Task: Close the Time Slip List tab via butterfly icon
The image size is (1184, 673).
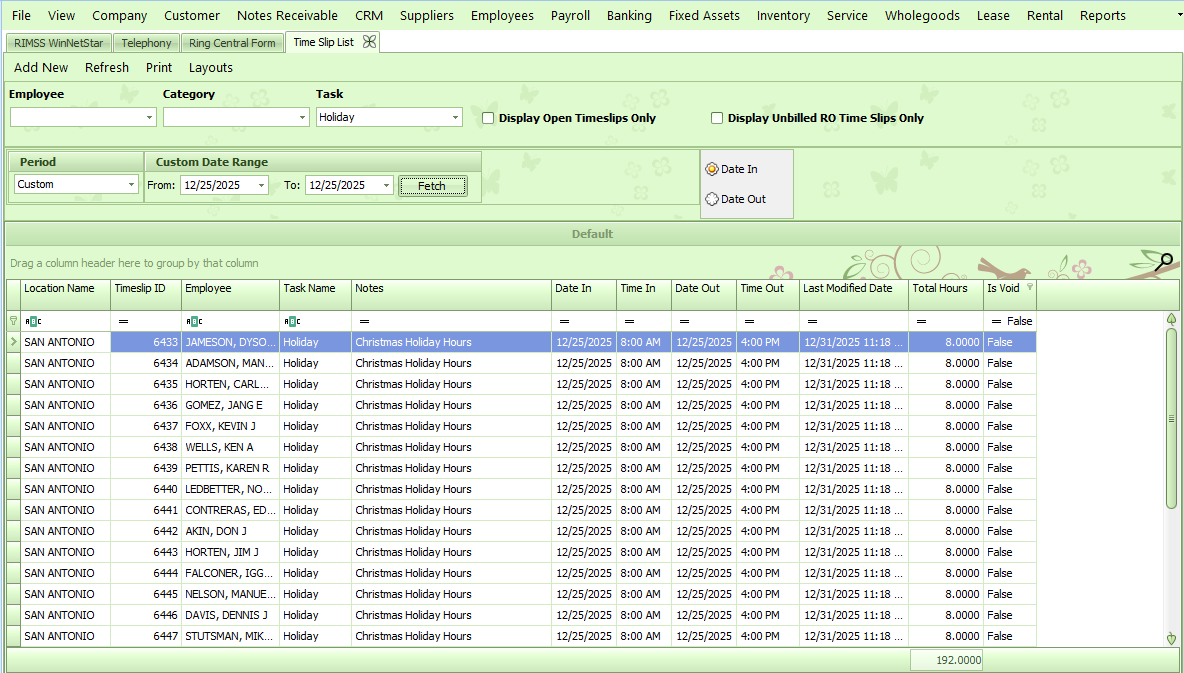Action: coord(369,42)
